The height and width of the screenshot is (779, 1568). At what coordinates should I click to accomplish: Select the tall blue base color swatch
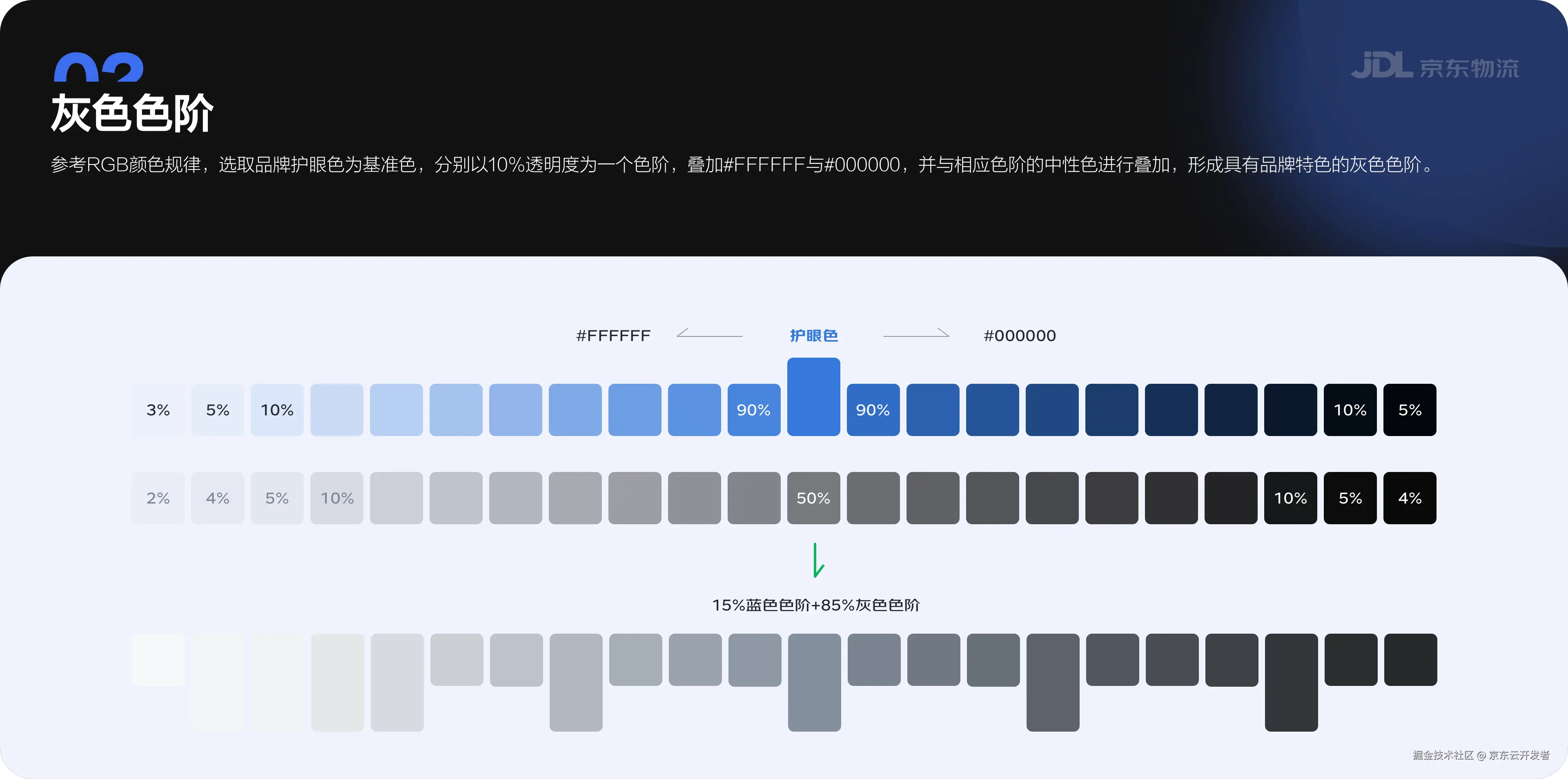[813, 396]
